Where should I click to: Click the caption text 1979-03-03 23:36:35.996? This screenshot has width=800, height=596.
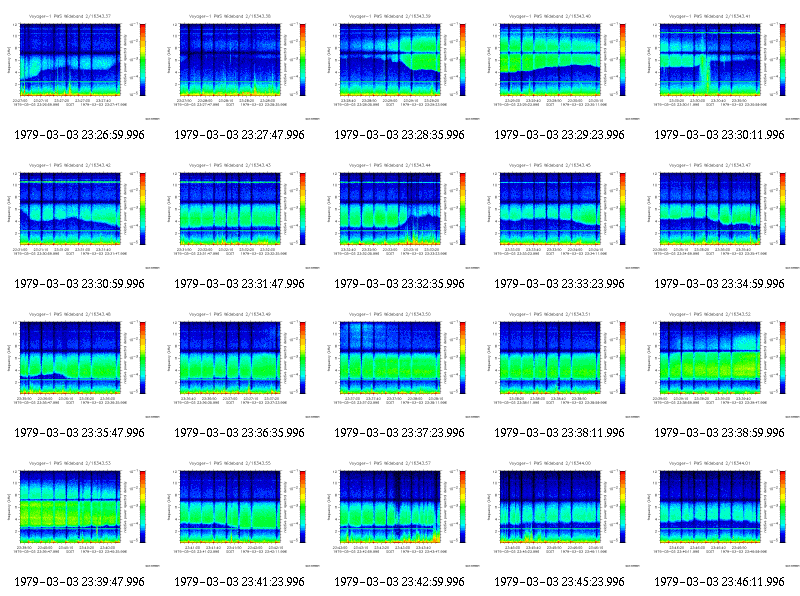239,433
